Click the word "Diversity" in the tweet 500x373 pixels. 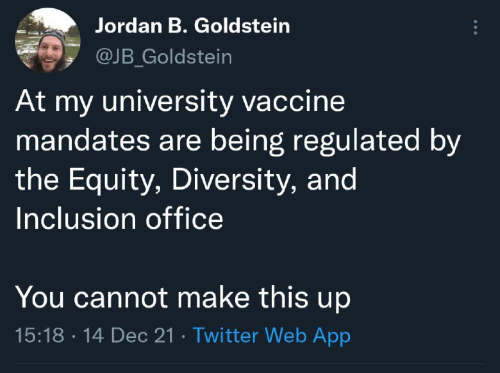(230, 180)
